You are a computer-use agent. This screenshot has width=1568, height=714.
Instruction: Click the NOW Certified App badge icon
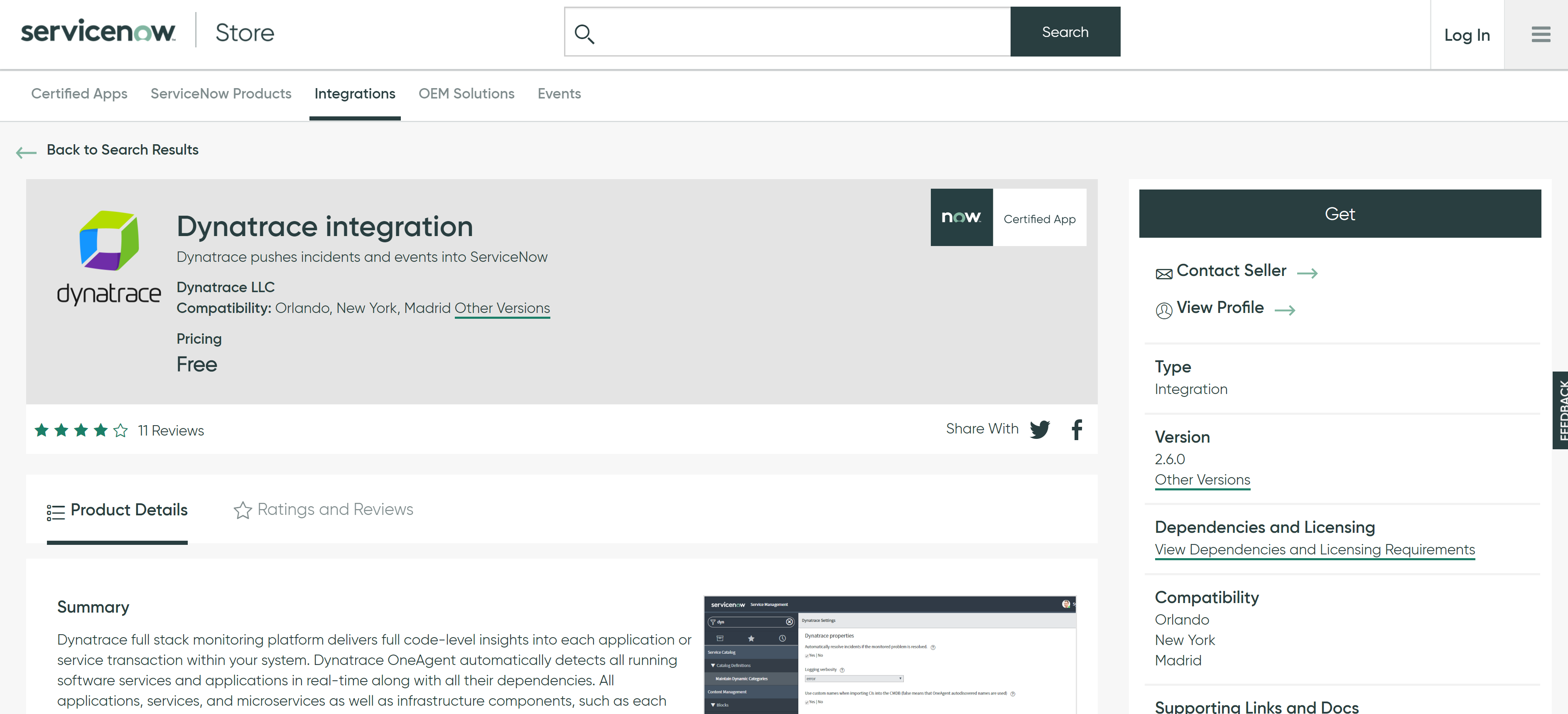(x=961, y=217)
